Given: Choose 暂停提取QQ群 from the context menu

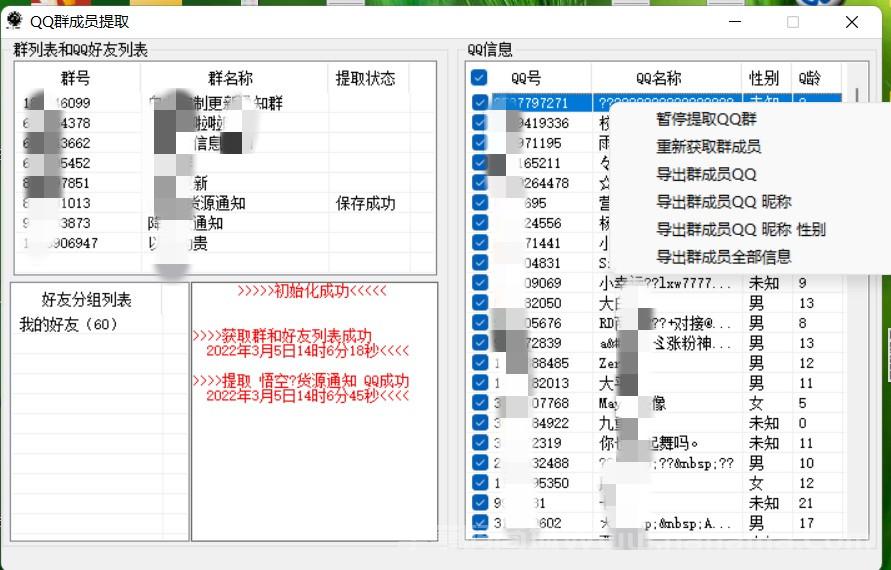Looking at the screenshot, I should point(706,119).
